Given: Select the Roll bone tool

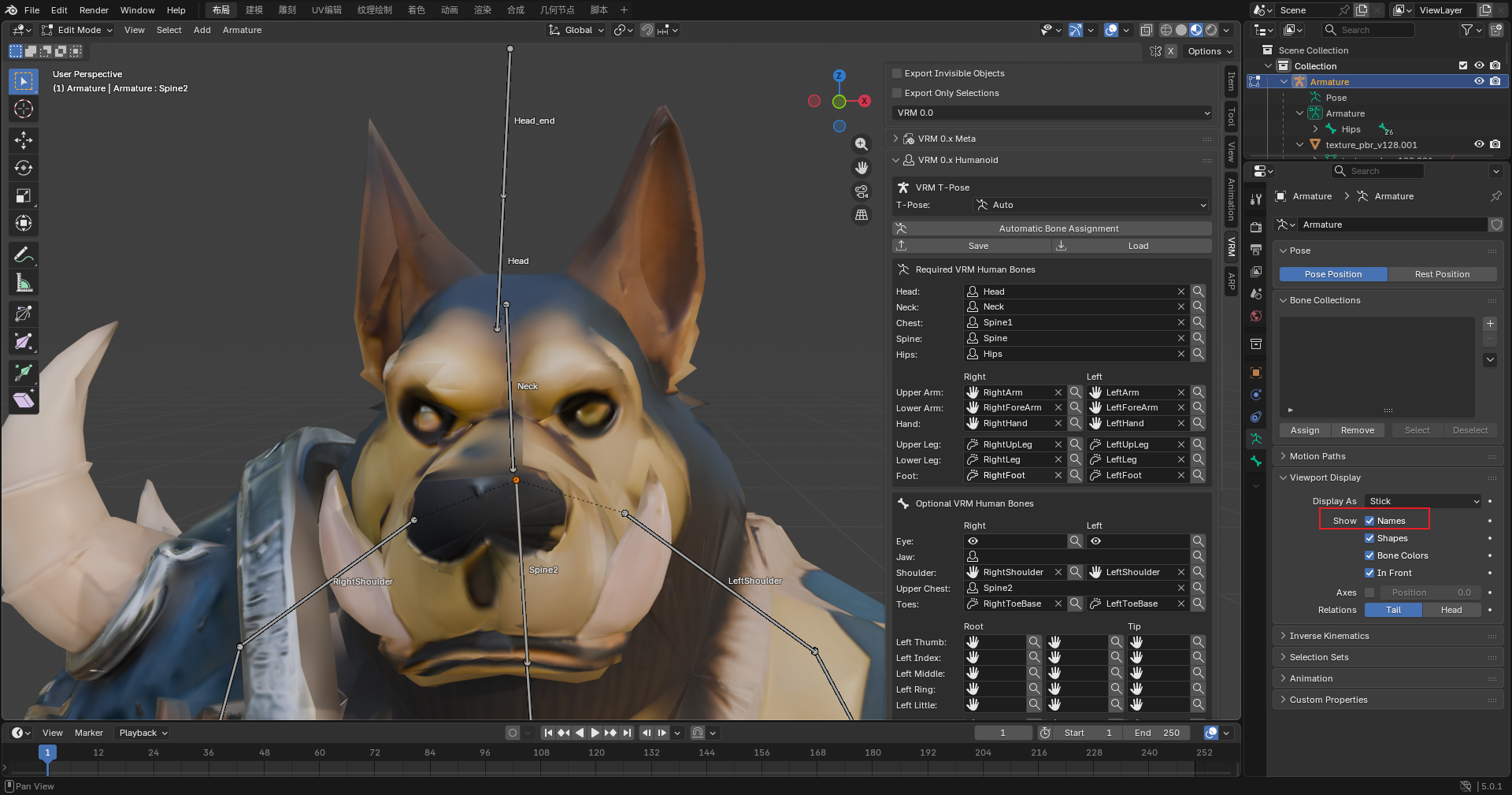Looking at the screenshot, I should [x=24, y=314].
